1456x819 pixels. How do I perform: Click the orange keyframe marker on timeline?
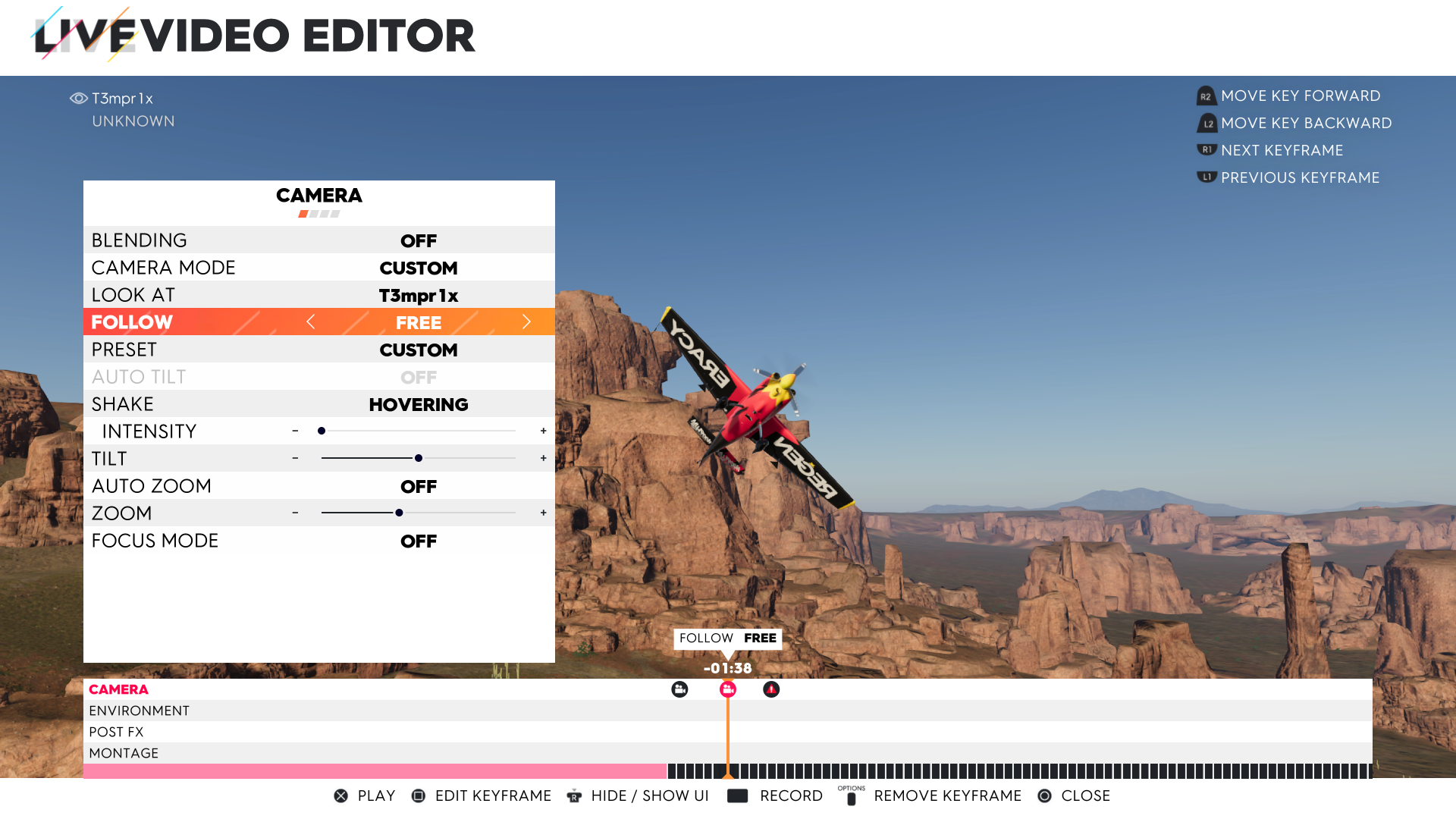[728, 689]
